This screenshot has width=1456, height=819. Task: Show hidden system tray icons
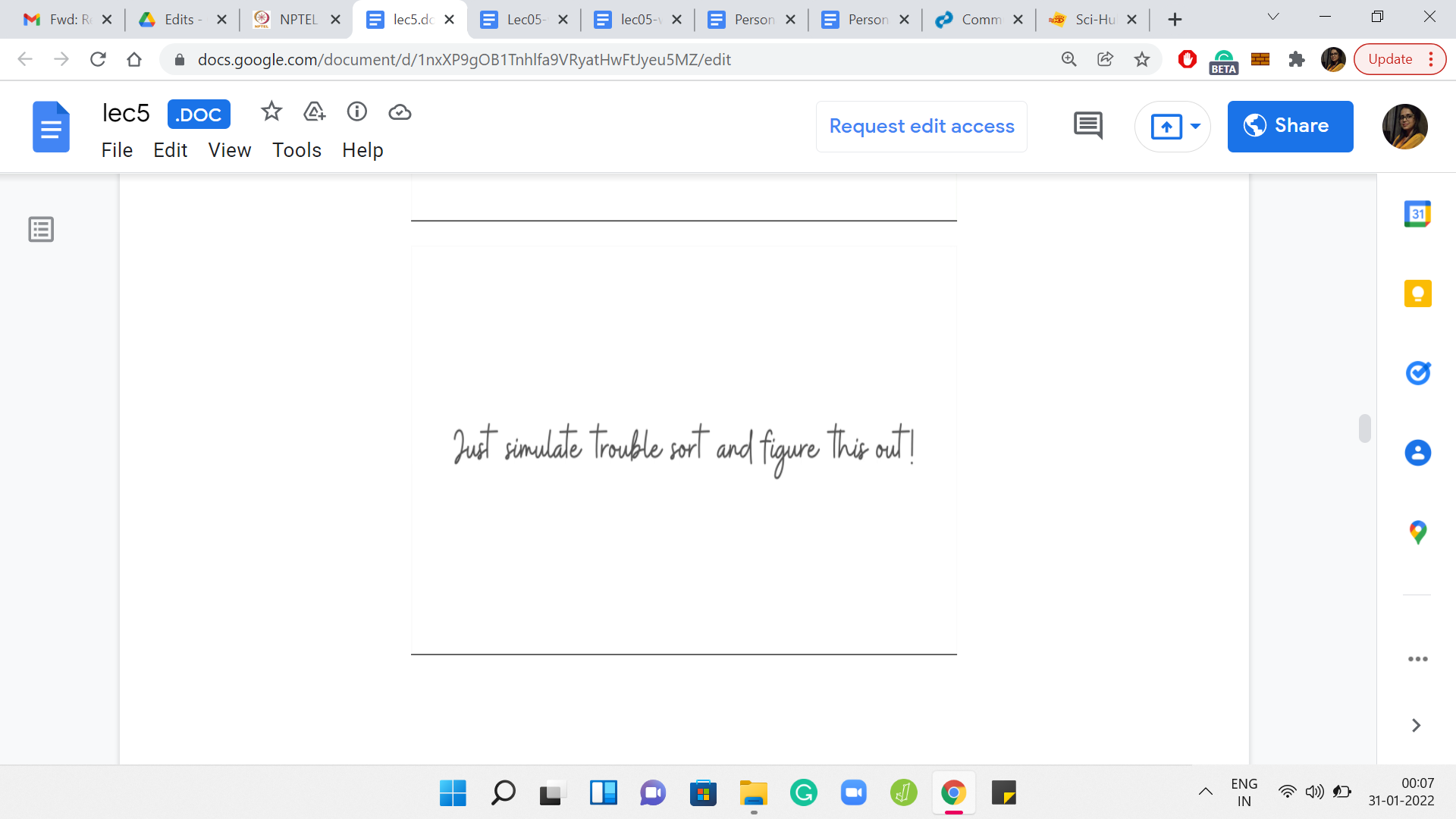coord(1205,792)
